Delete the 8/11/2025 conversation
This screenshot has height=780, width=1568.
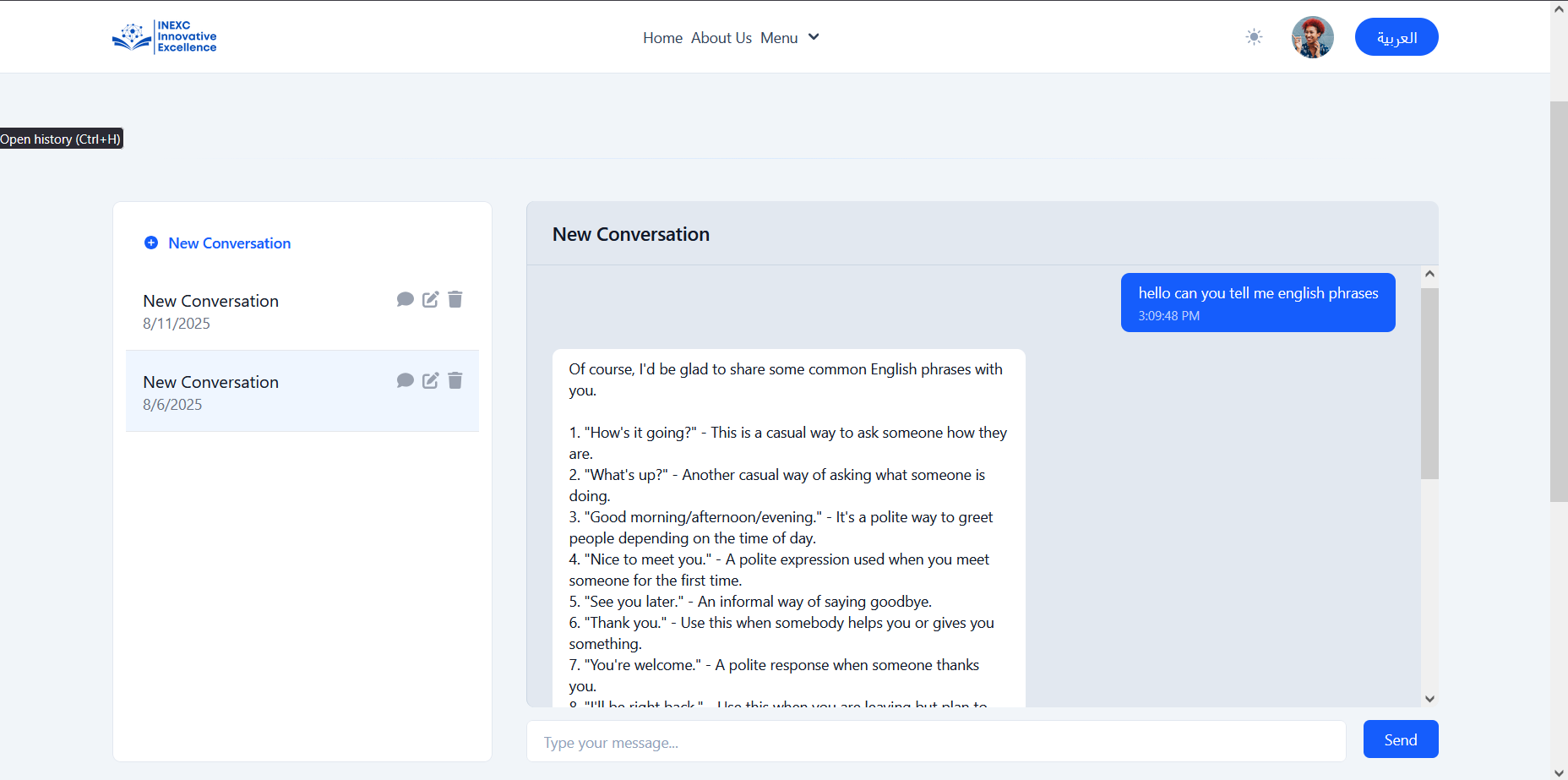(x=455, y=299)
